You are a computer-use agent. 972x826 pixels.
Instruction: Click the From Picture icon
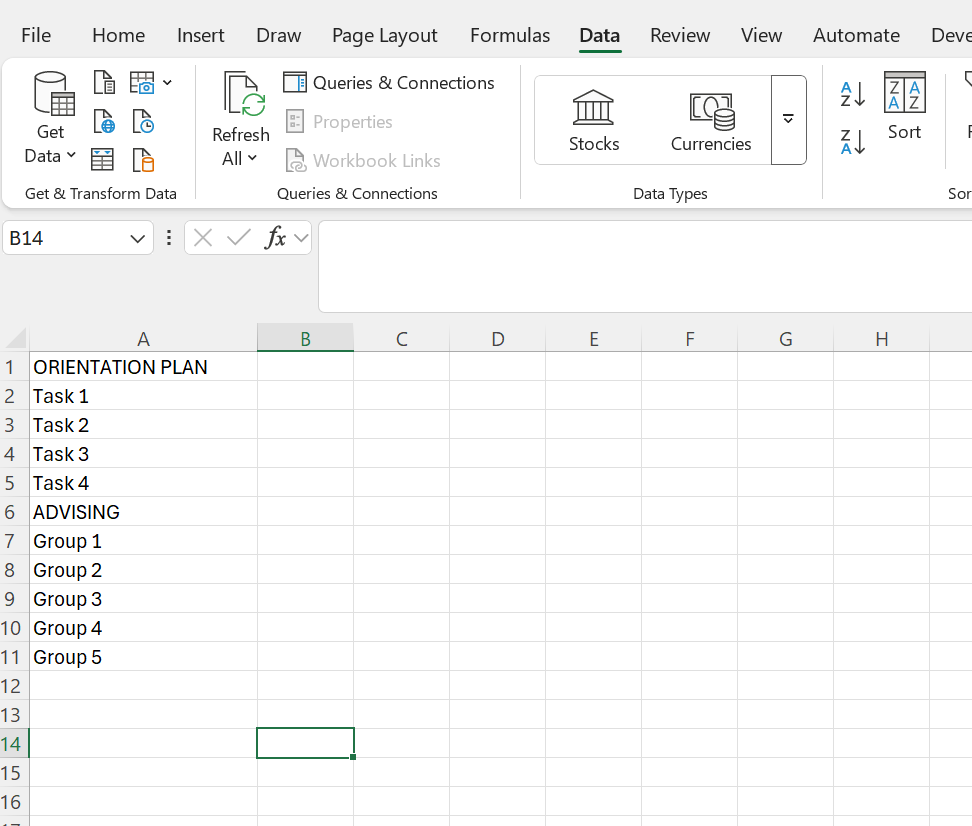point(143,82)
